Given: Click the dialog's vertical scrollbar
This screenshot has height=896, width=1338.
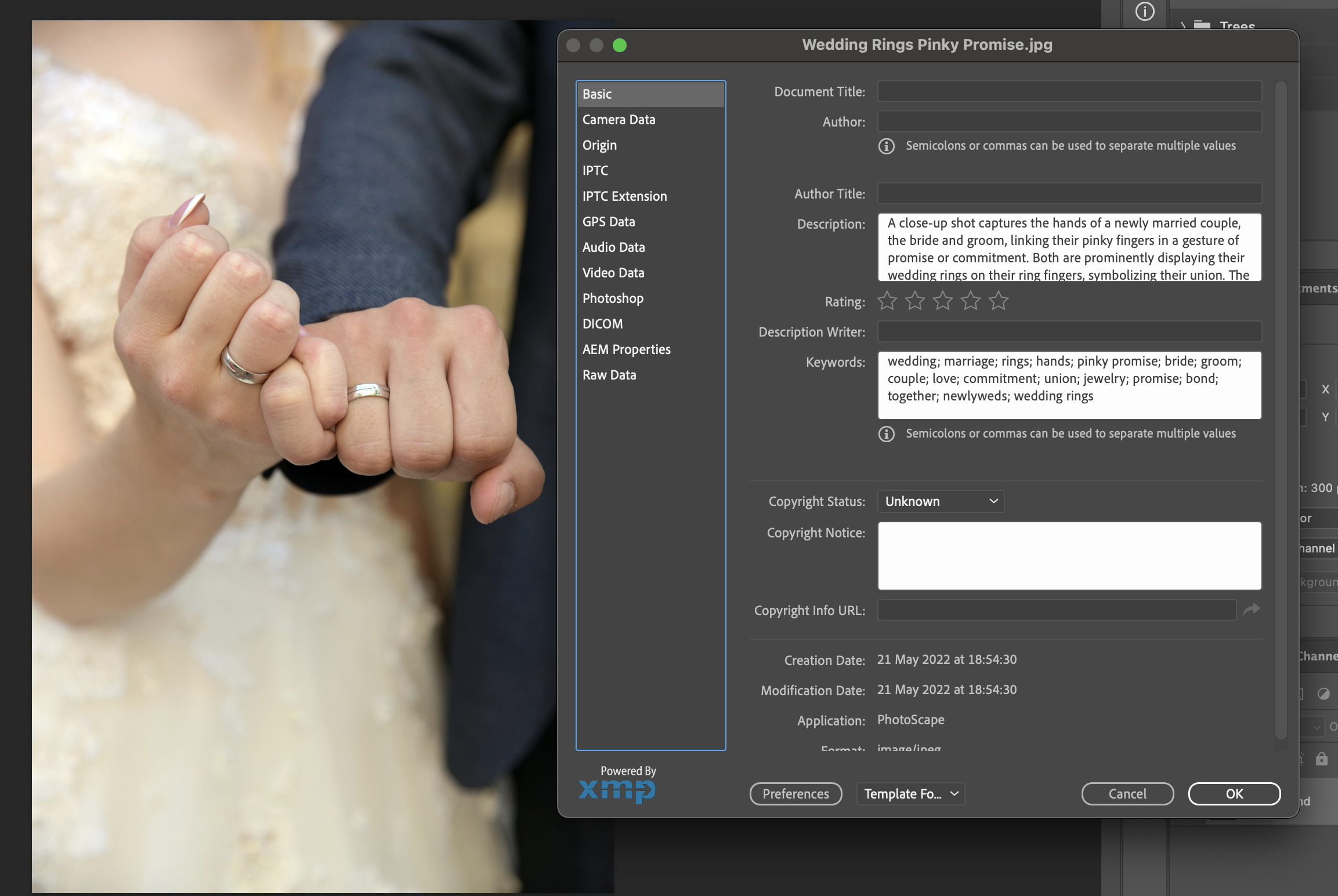Looking at the screenshot, I should 1281,406.
